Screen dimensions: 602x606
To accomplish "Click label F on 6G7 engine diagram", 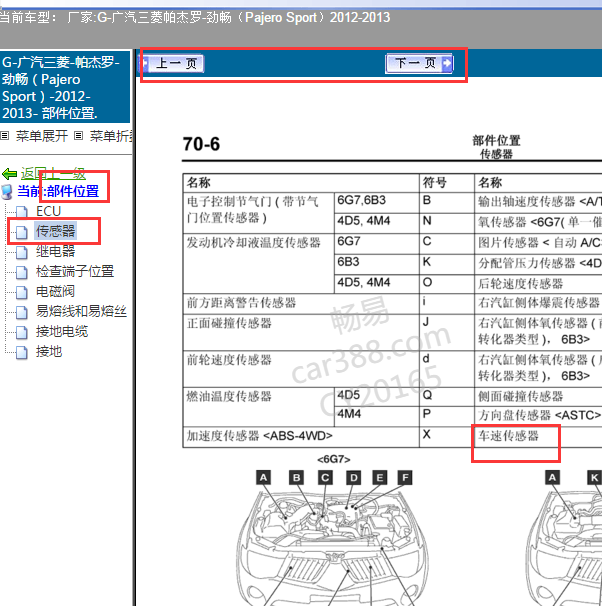I will pyautogui.click(x=405, y=478).
